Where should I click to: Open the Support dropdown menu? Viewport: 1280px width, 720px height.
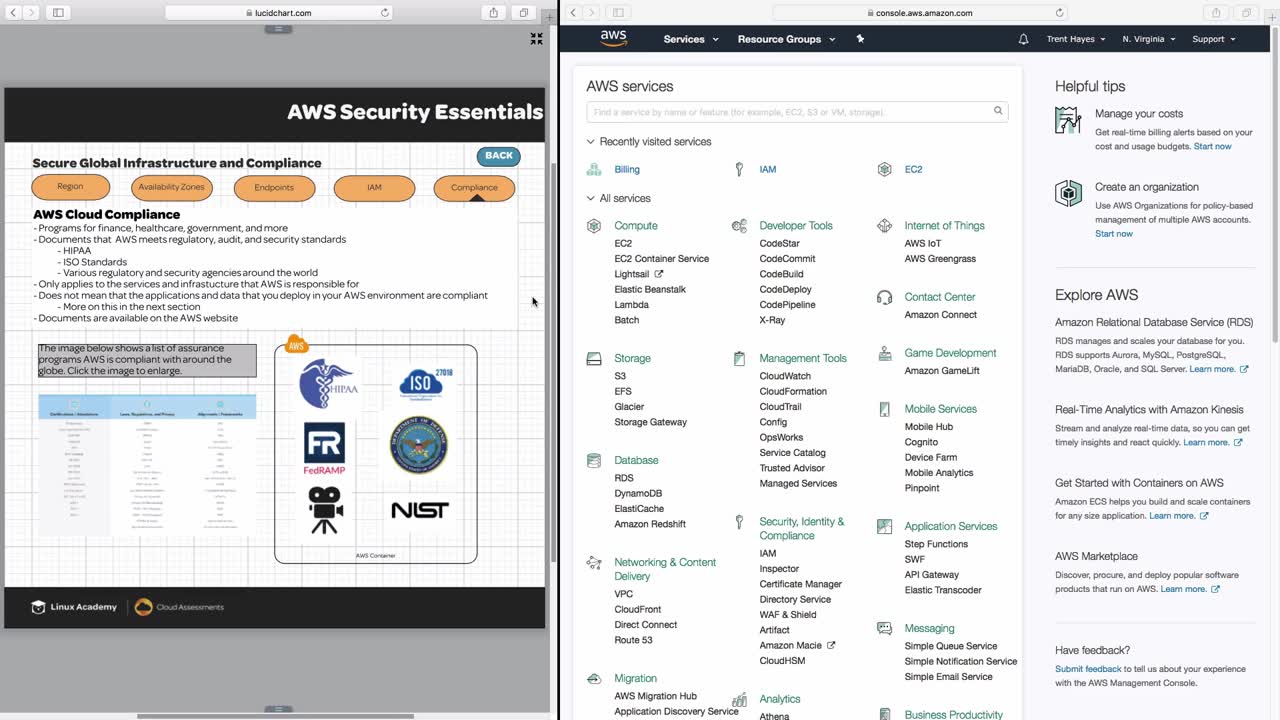[1214, 39]
